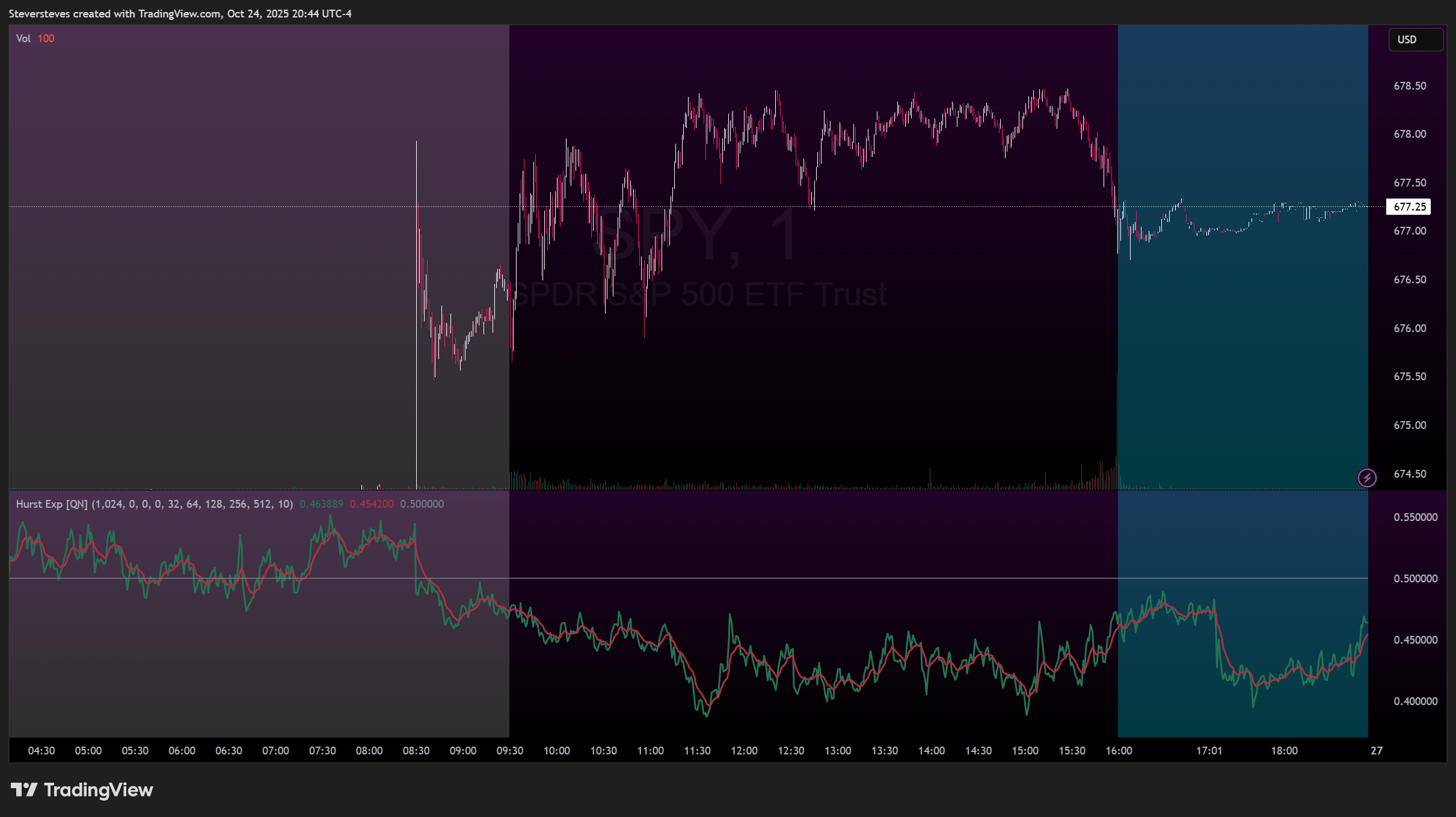The width and height of the screenshot is (1456, 817).
Task: Click the 17:01 time axis label
Action: pos(1209,751)
